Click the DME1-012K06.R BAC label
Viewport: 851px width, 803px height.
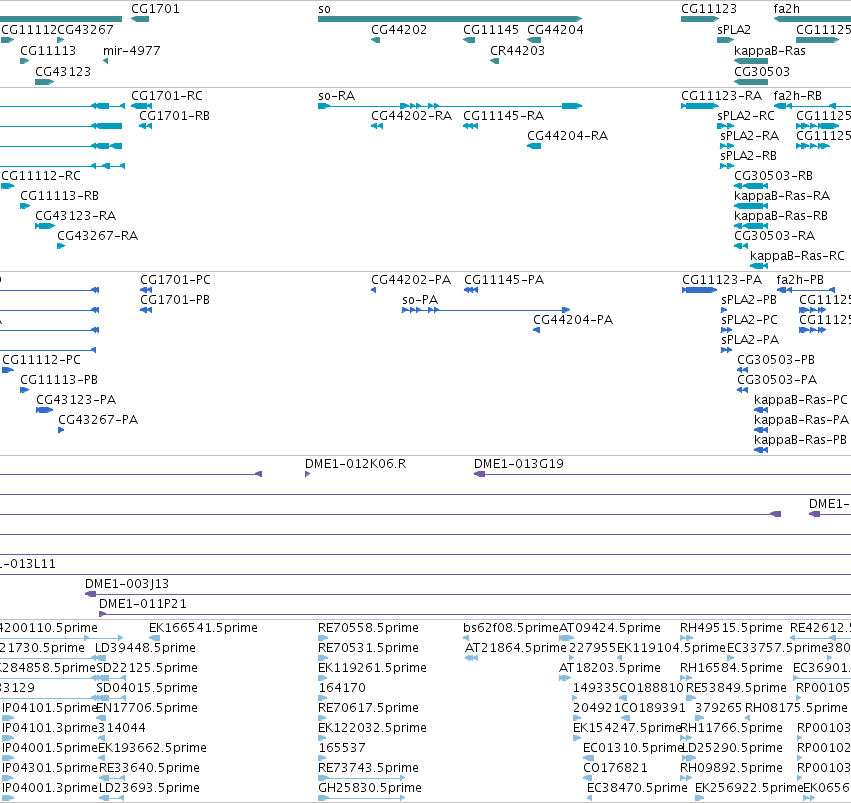pyautogui.click(x=355, y=464)
